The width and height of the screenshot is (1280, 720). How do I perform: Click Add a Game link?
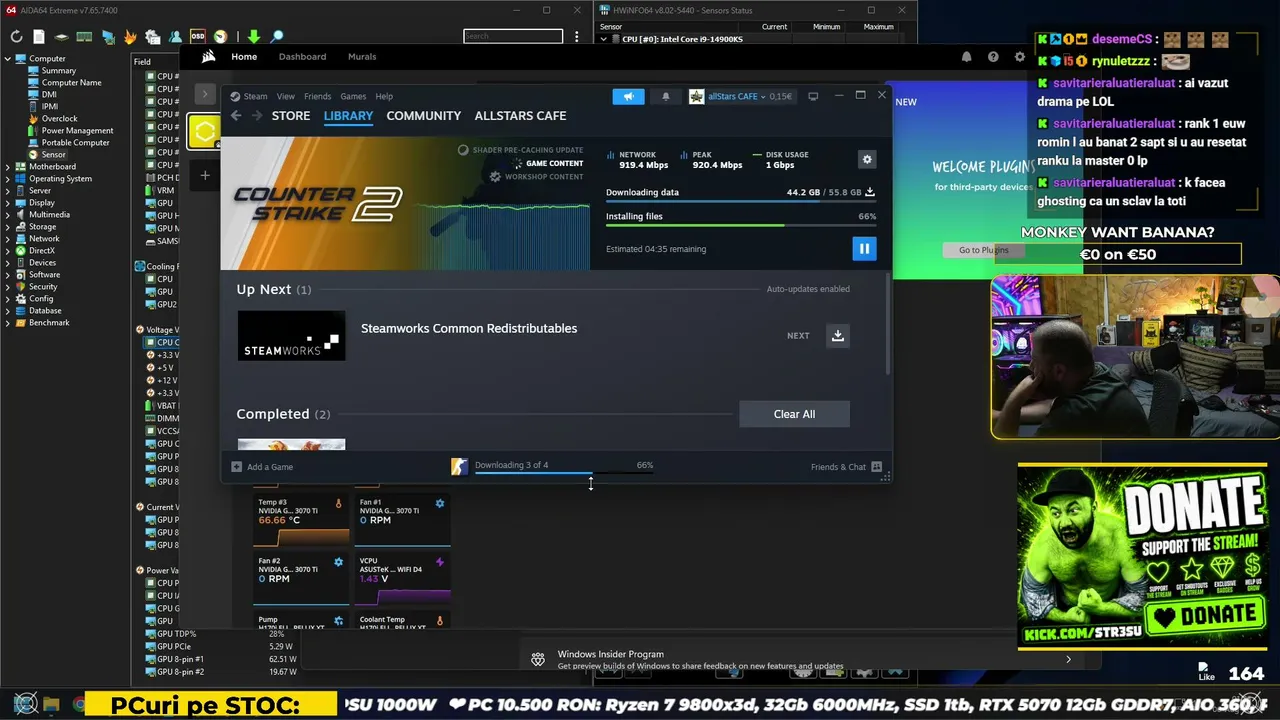pyautogui.click(x=270, y=467)
